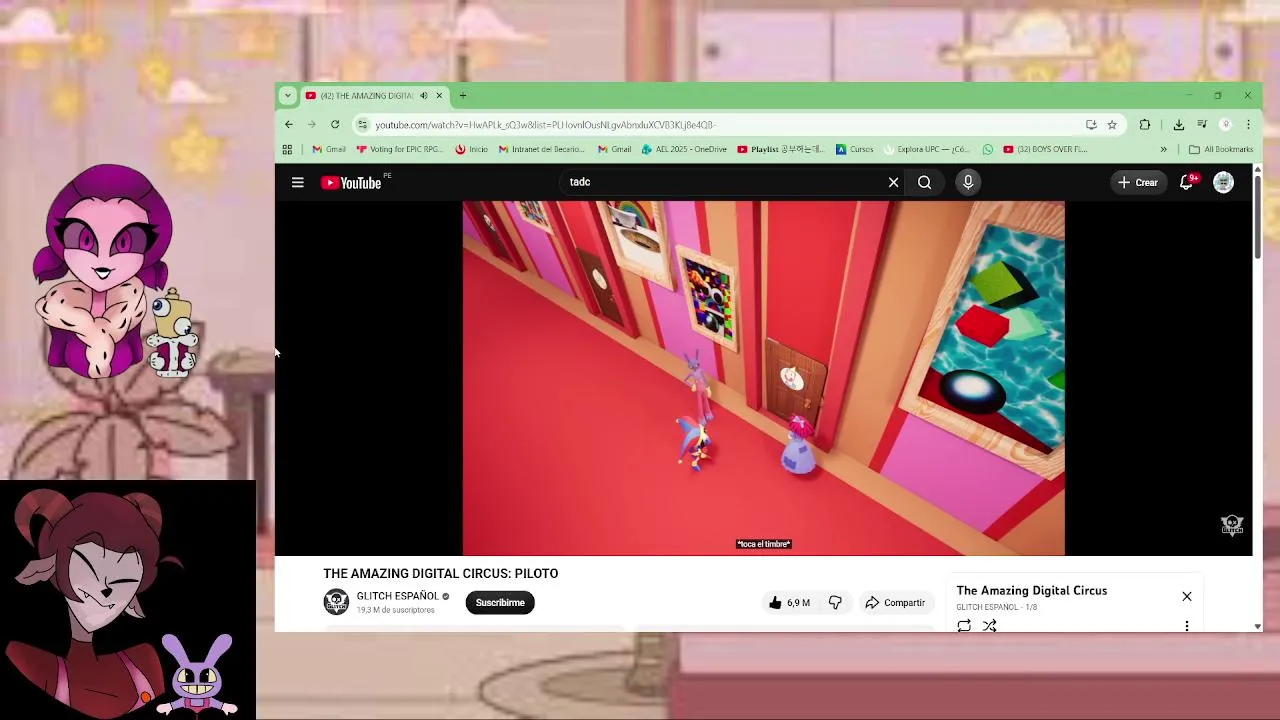
Task: Open the YouTube hamburger guide menu
Action: coord(297,182)
